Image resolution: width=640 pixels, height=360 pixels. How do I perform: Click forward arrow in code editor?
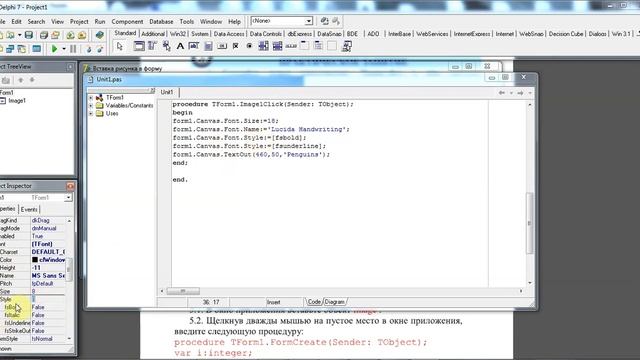click(520, 93)
